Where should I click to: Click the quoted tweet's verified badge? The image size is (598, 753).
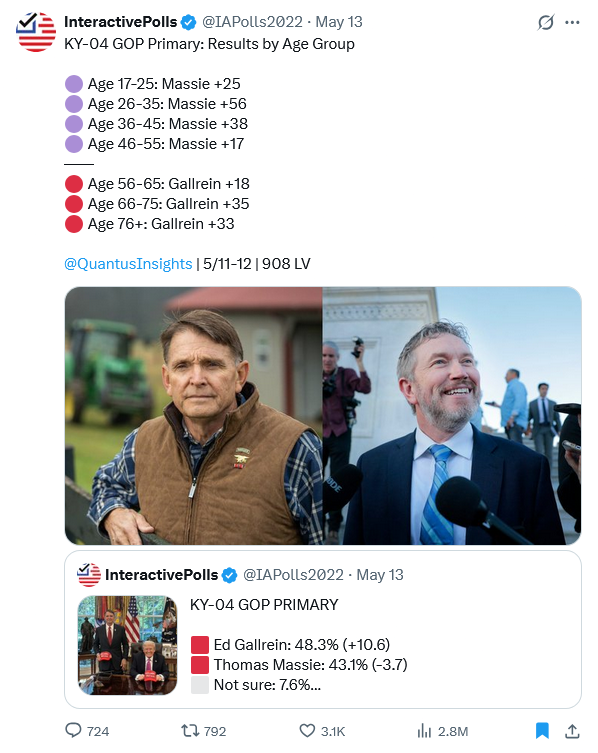(x=230, y=575)
